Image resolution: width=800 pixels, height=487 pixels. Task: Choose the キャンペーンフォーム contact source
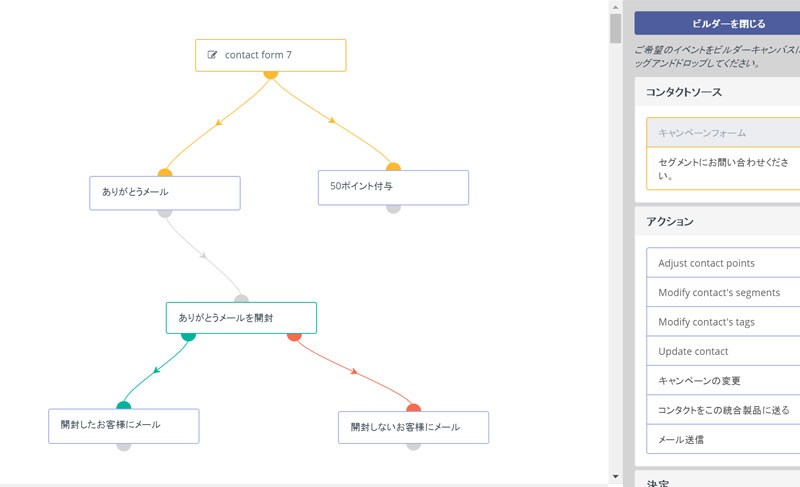723,133
